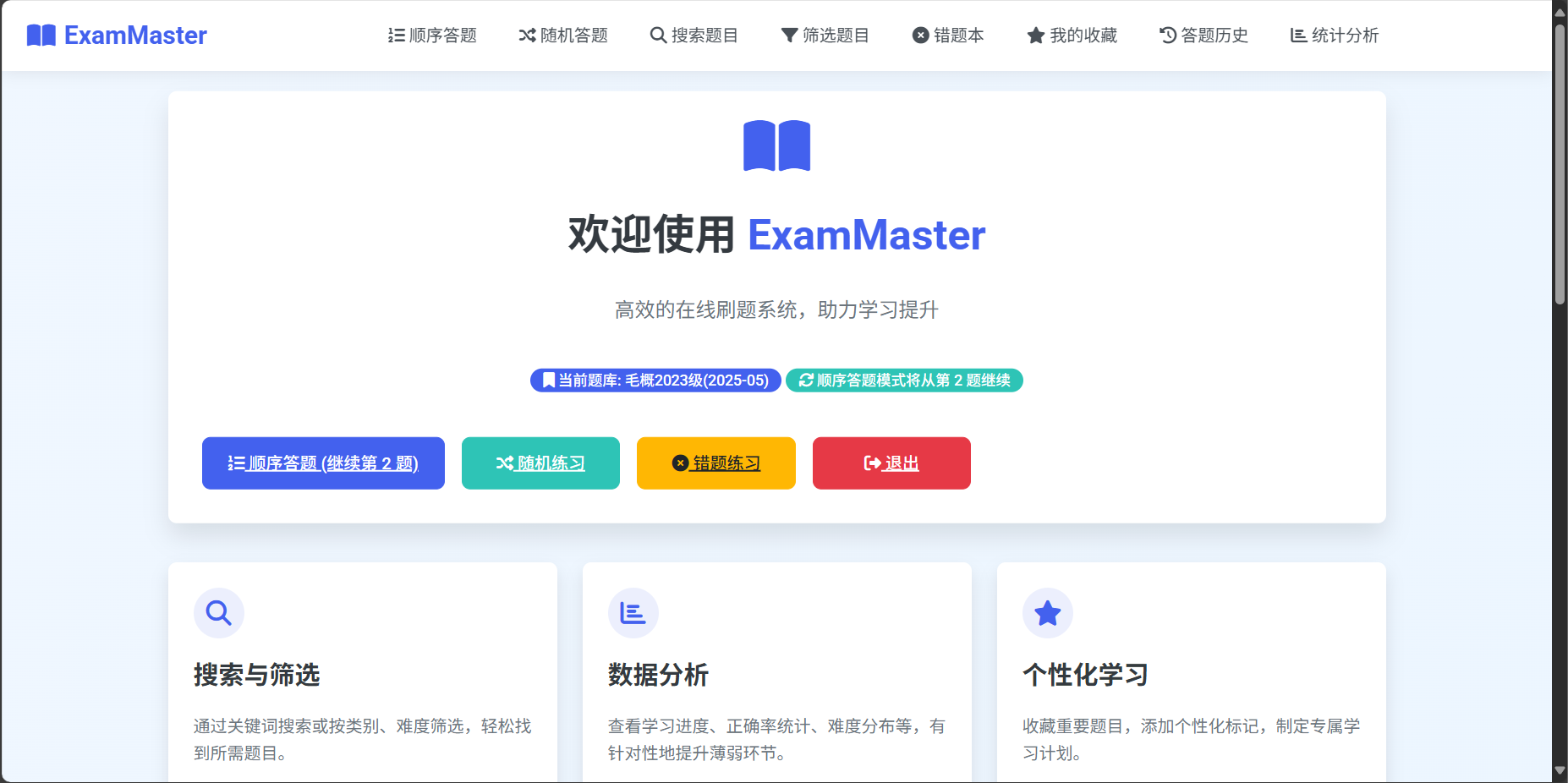
Task: Click the X-circle icon beside 错题本
Action: (921, 36)
